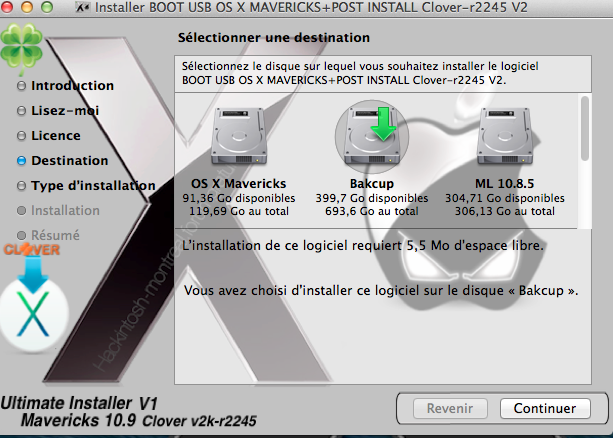
Task: Click the Mavericks X round logo
Action: [33, 314]
